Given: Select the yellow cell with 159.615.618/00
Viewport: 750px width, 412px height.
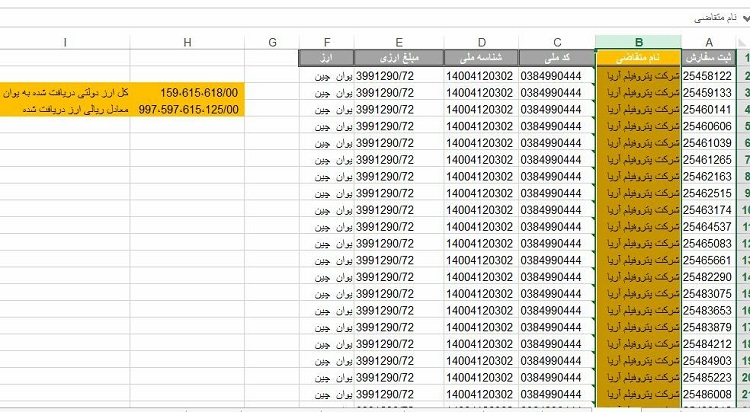Looking at the screenshot, I should click(187, 92).
